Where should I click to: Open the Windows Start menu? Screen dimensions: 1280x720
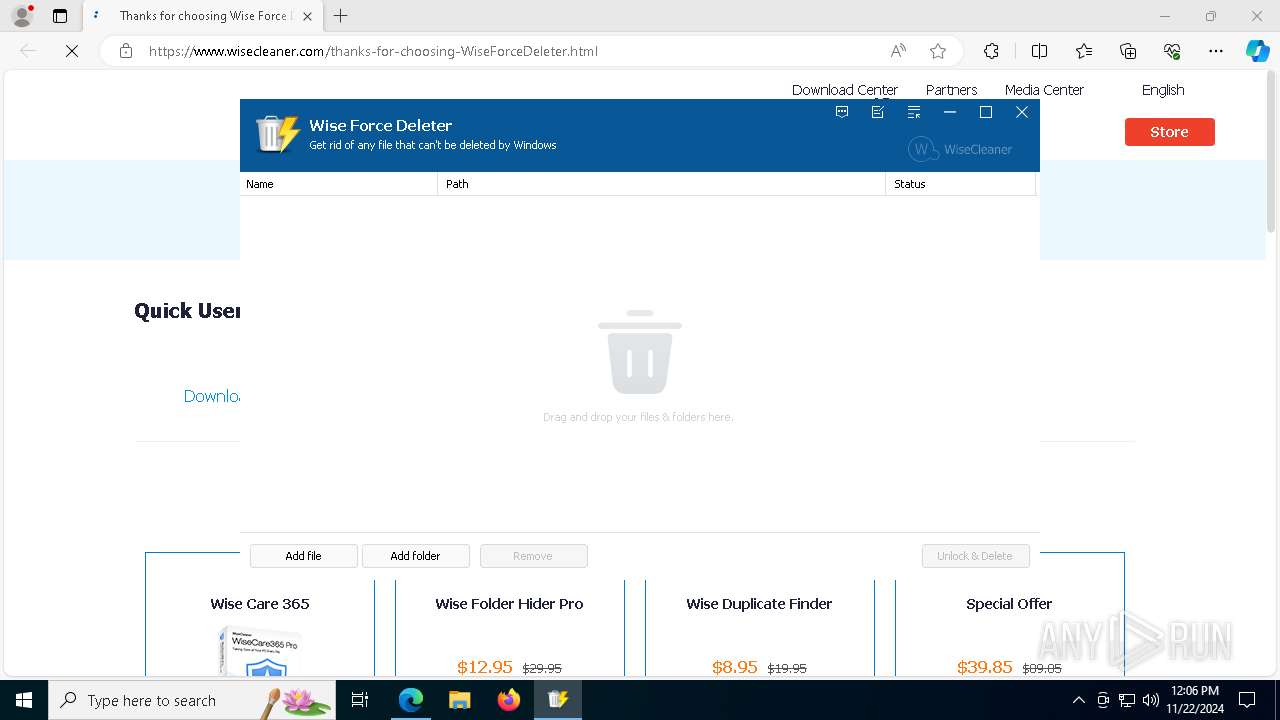[24, 700]
